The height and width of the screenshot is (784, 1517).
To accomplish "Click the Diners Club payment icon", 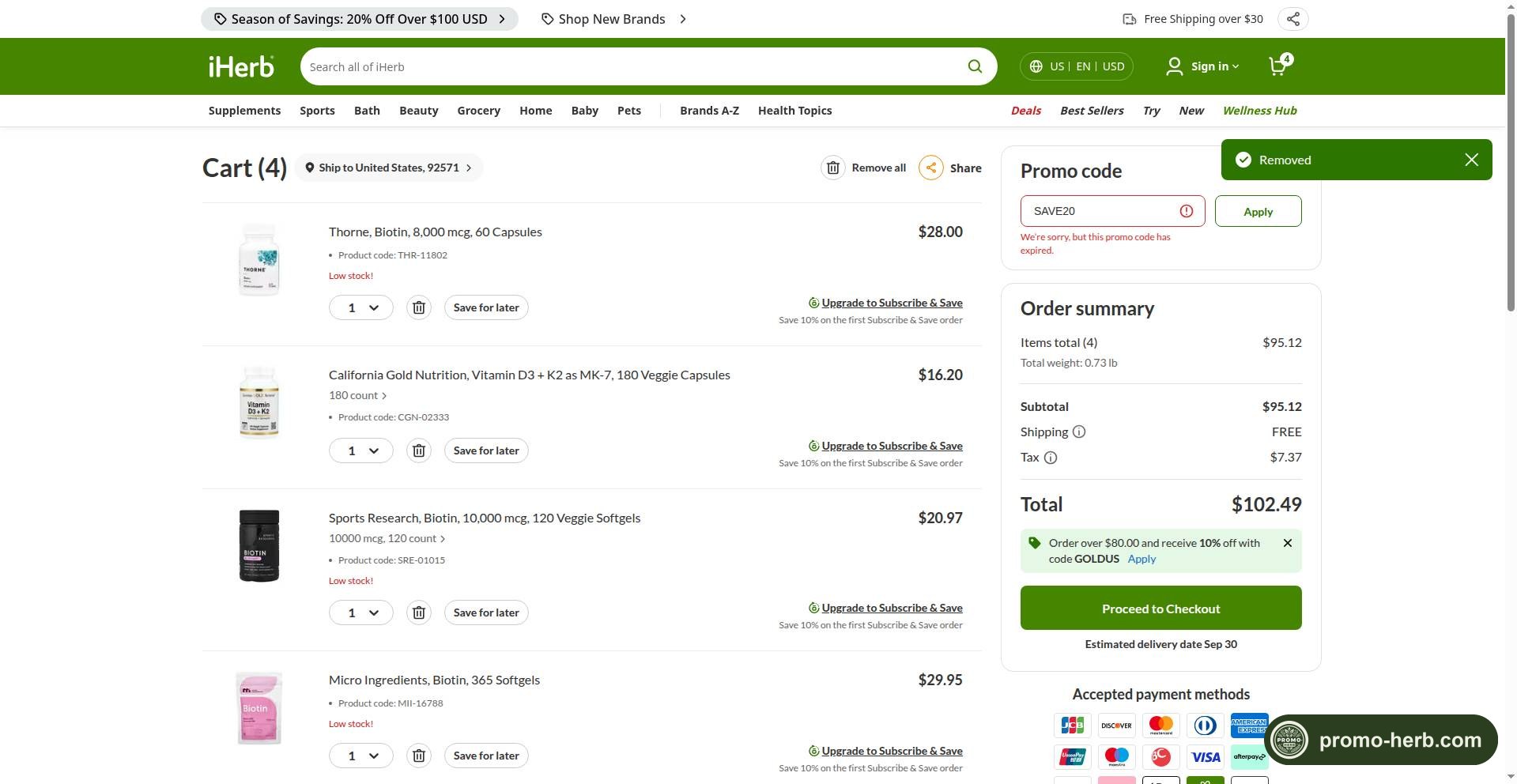I will point(1205,725).
